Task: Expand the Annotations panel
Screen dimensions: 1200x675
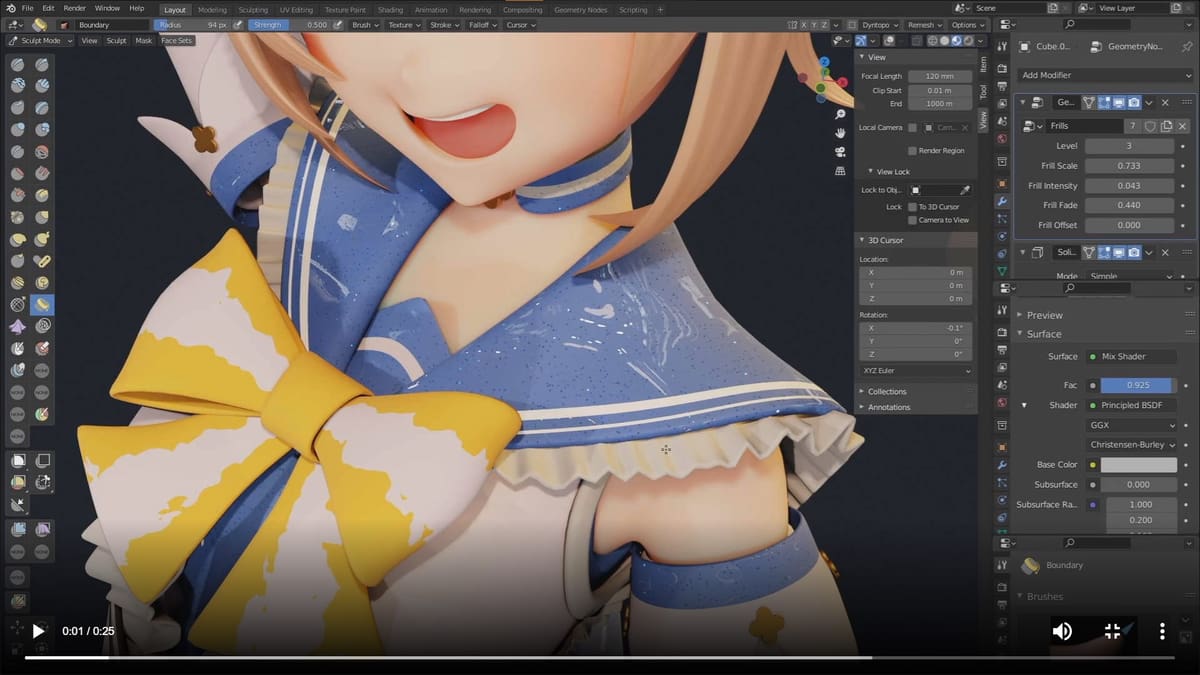Action: coord(888,407)
